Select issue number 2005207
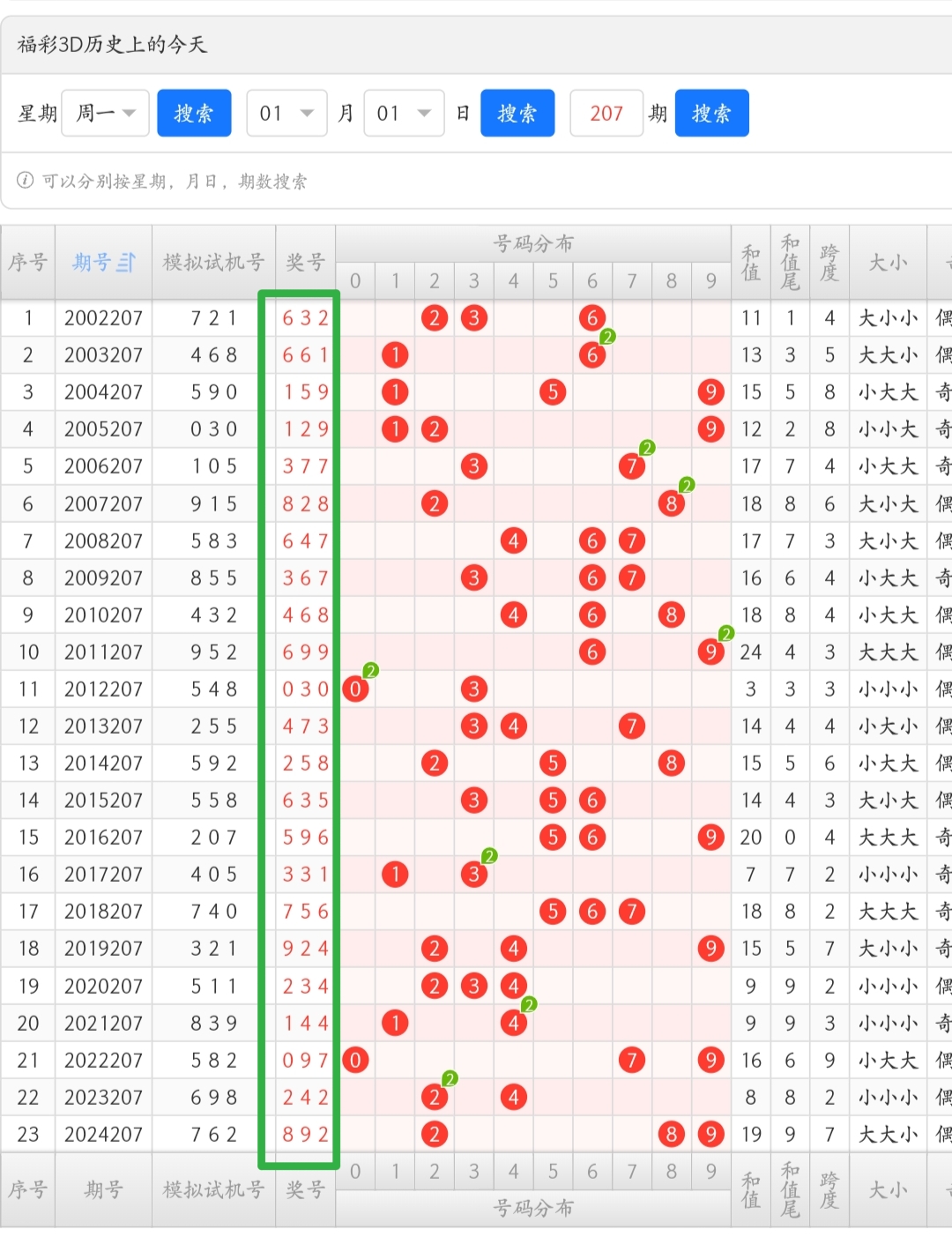952x1237 pixels. [103, 429]
